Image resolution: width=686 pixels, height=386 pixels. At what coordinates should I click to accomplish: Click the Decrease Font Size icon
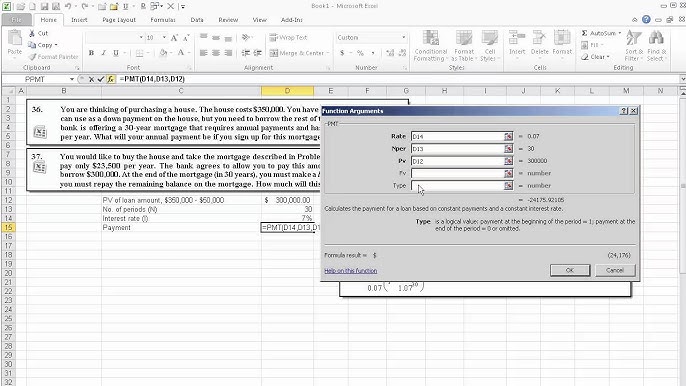click(186, 38)
